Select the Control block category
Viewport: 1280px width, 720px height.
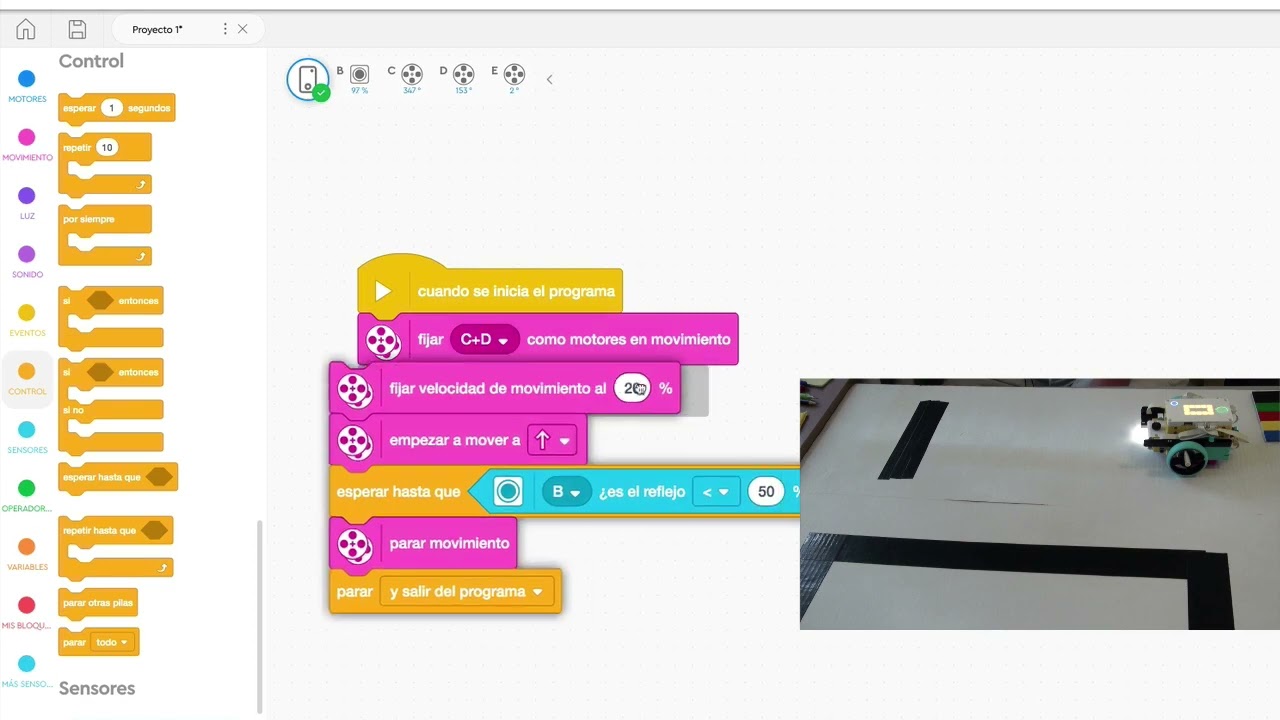(x=27, y=379)
